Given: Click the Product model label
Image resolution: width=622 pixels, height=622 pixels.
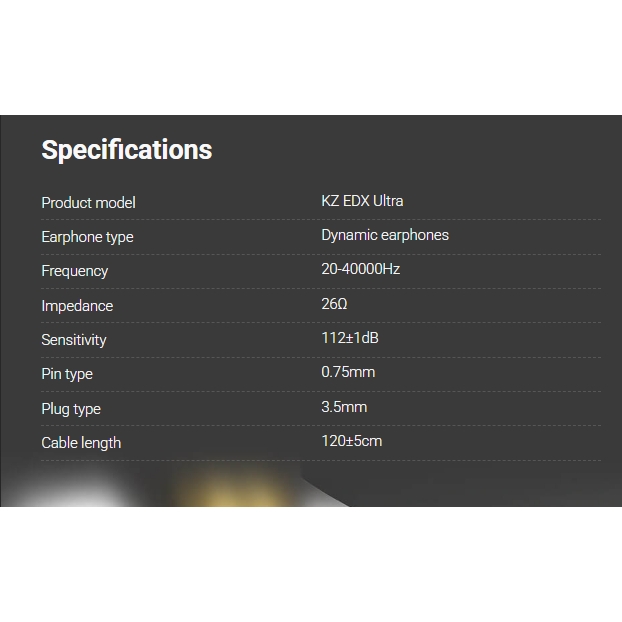Looking at the screenshot, I should pyautogui.click(x=88, y=202).
